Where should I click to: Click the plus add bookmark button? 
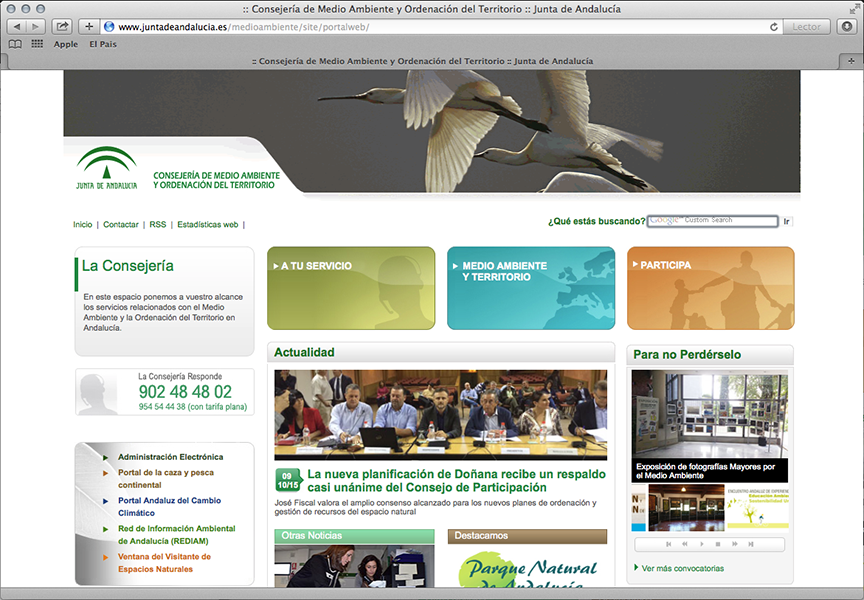tap(89, 26)
